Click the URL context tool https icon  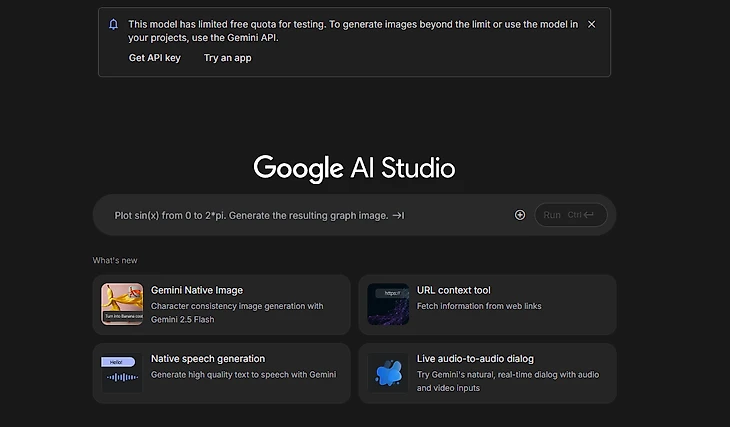388,304
